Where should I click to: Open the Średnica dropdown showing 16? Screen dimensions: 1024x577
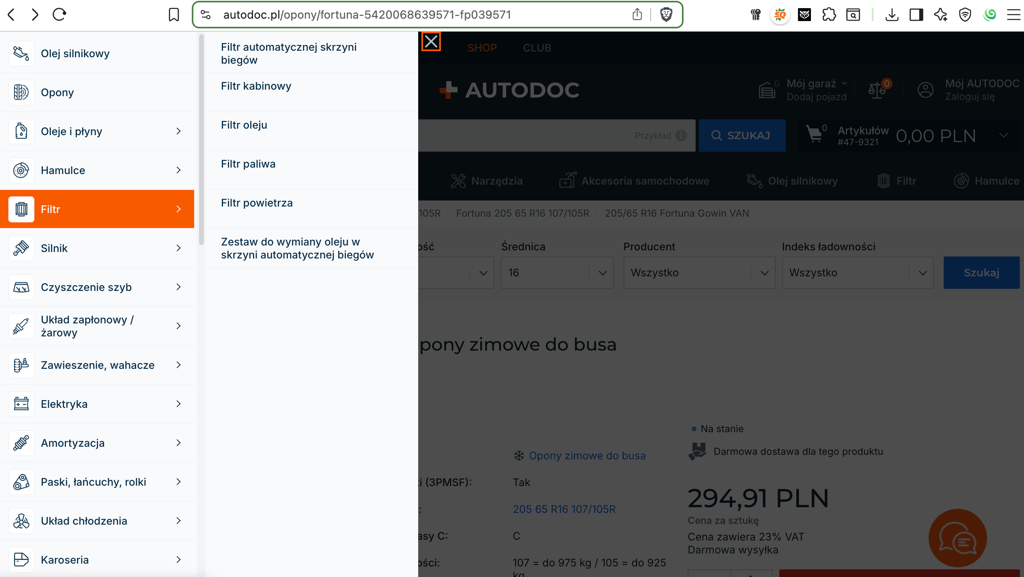coord(557,273)
